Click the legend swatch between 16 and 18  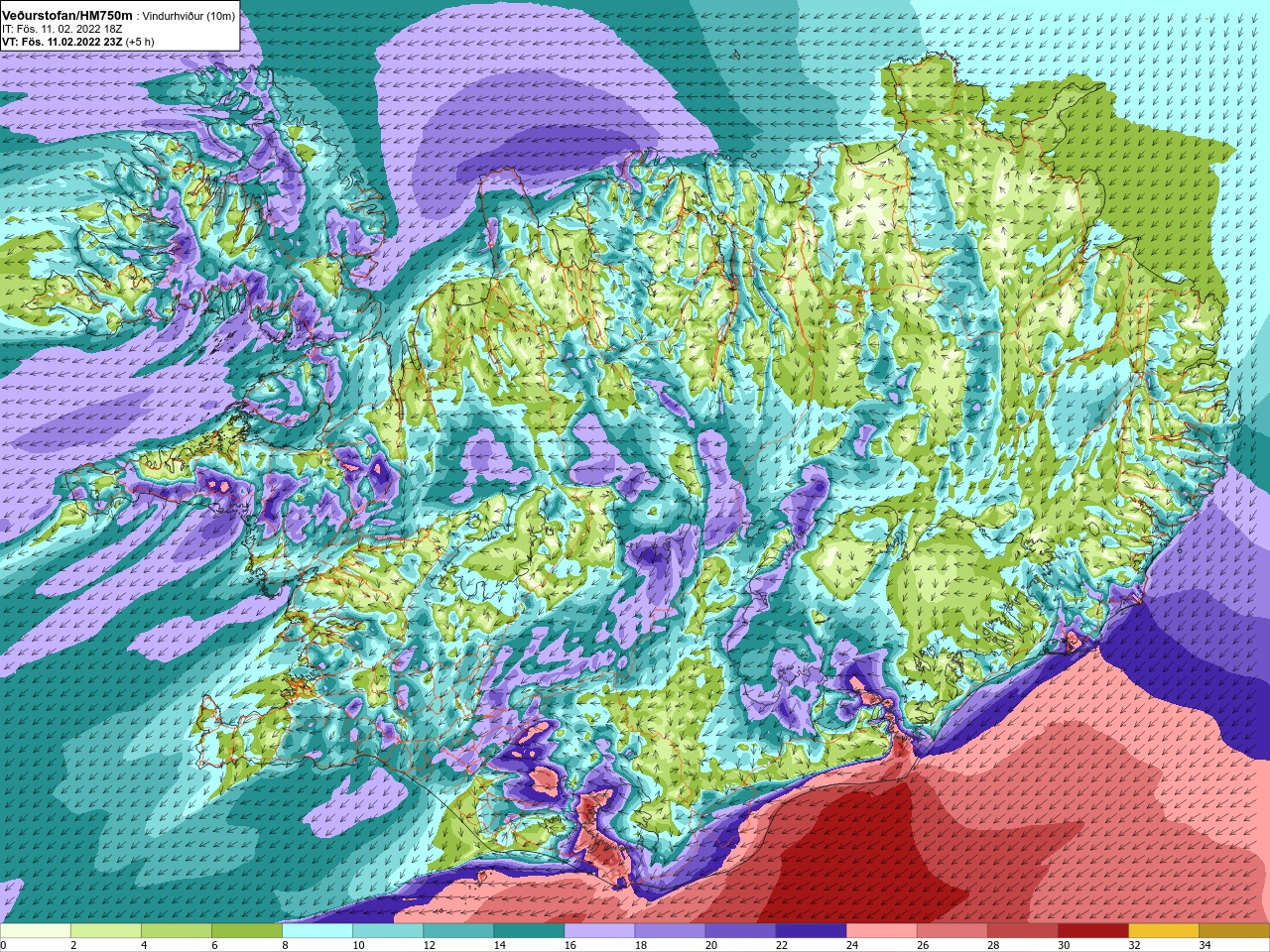tap(599, 931)
